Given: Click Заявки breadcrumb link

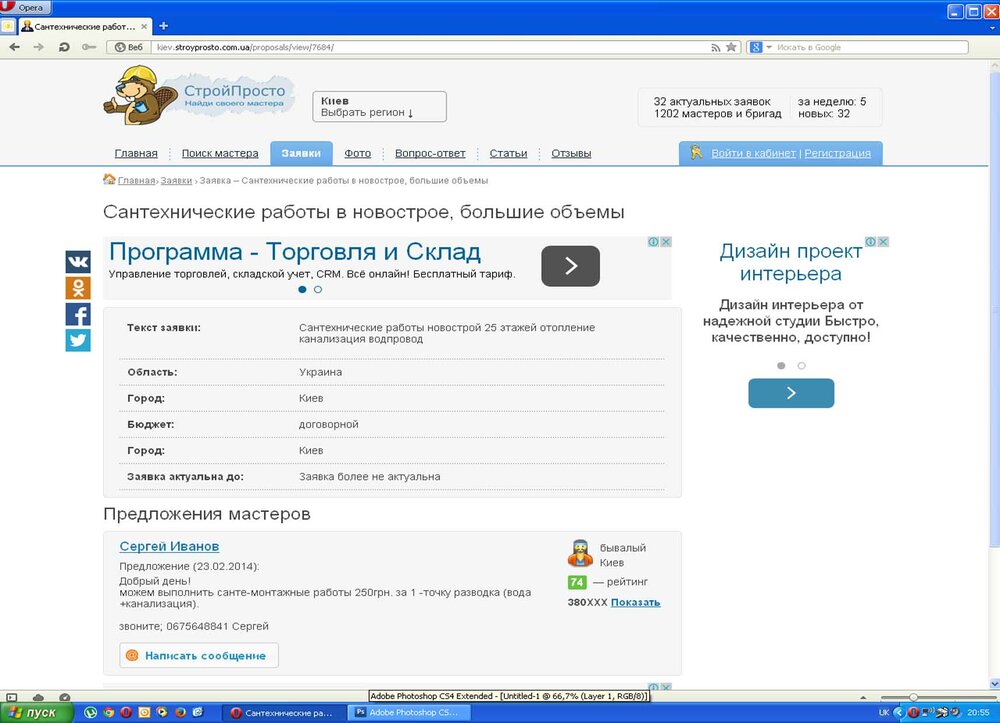Looking at the screenshot, I should (176, 180).
